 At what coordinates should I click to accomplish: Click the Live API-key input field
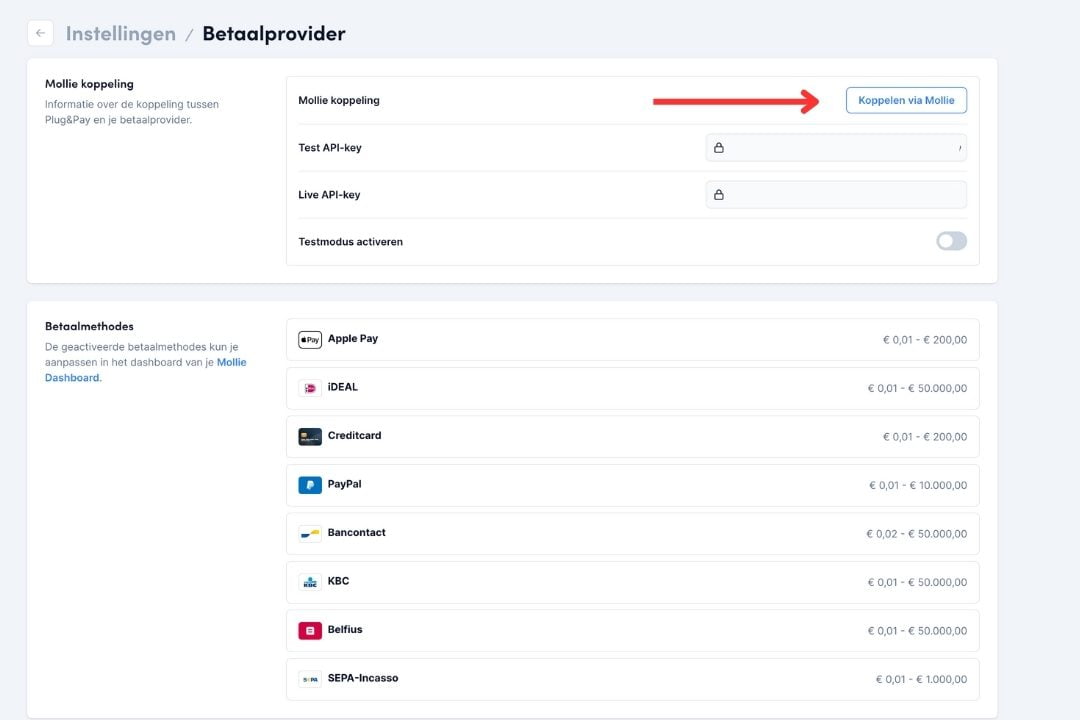pyautogui.click(x=840, y=195)
